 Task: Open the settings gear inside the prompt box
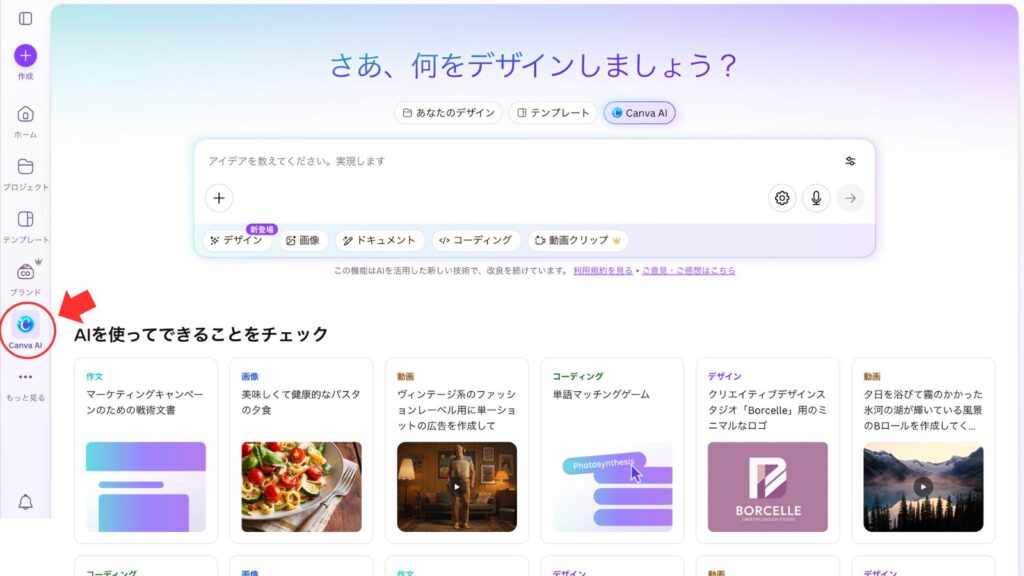[x=782, y=198]
